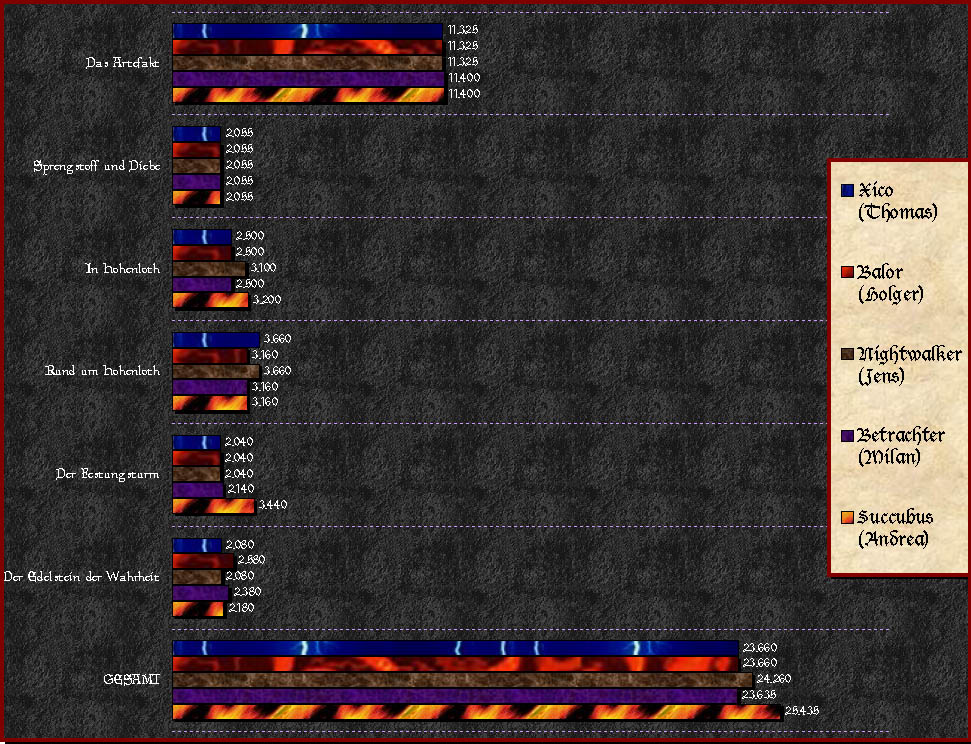The image size is (971, 744).
Task: Click the fiery Succubus bar in GESAMT
Action: 477,712
